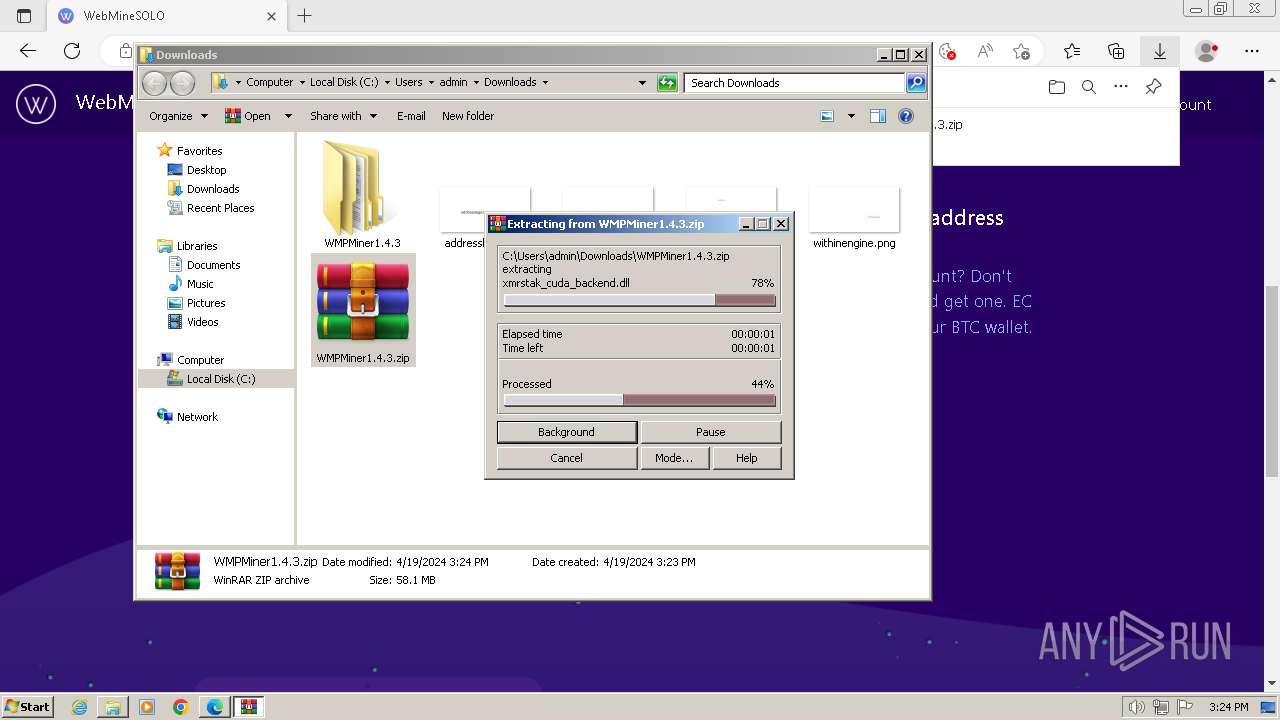
Task: Open Chrome from the taskbar
Action: (x=181, y=707)
